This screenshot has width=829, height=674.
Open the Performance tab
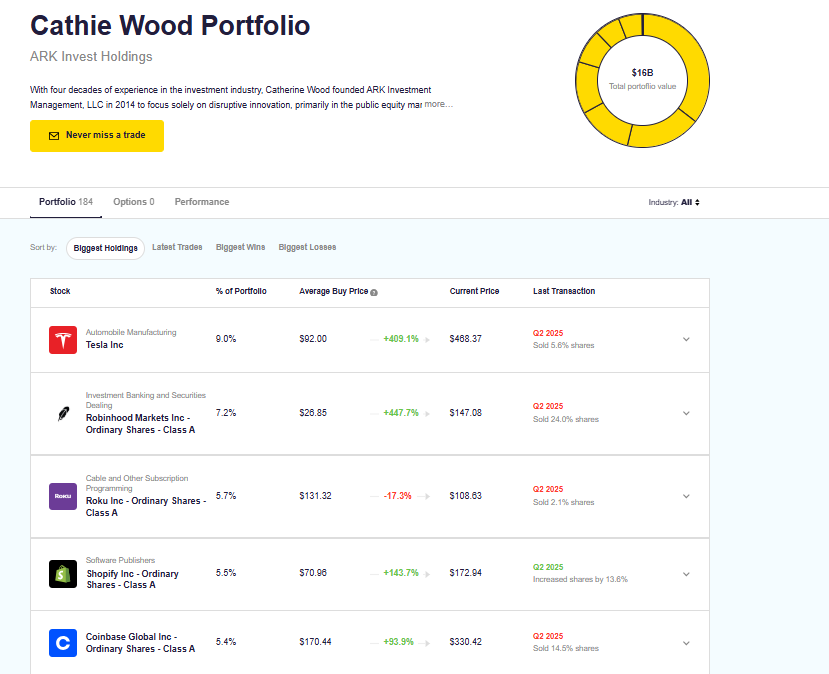tap(202, 202)
